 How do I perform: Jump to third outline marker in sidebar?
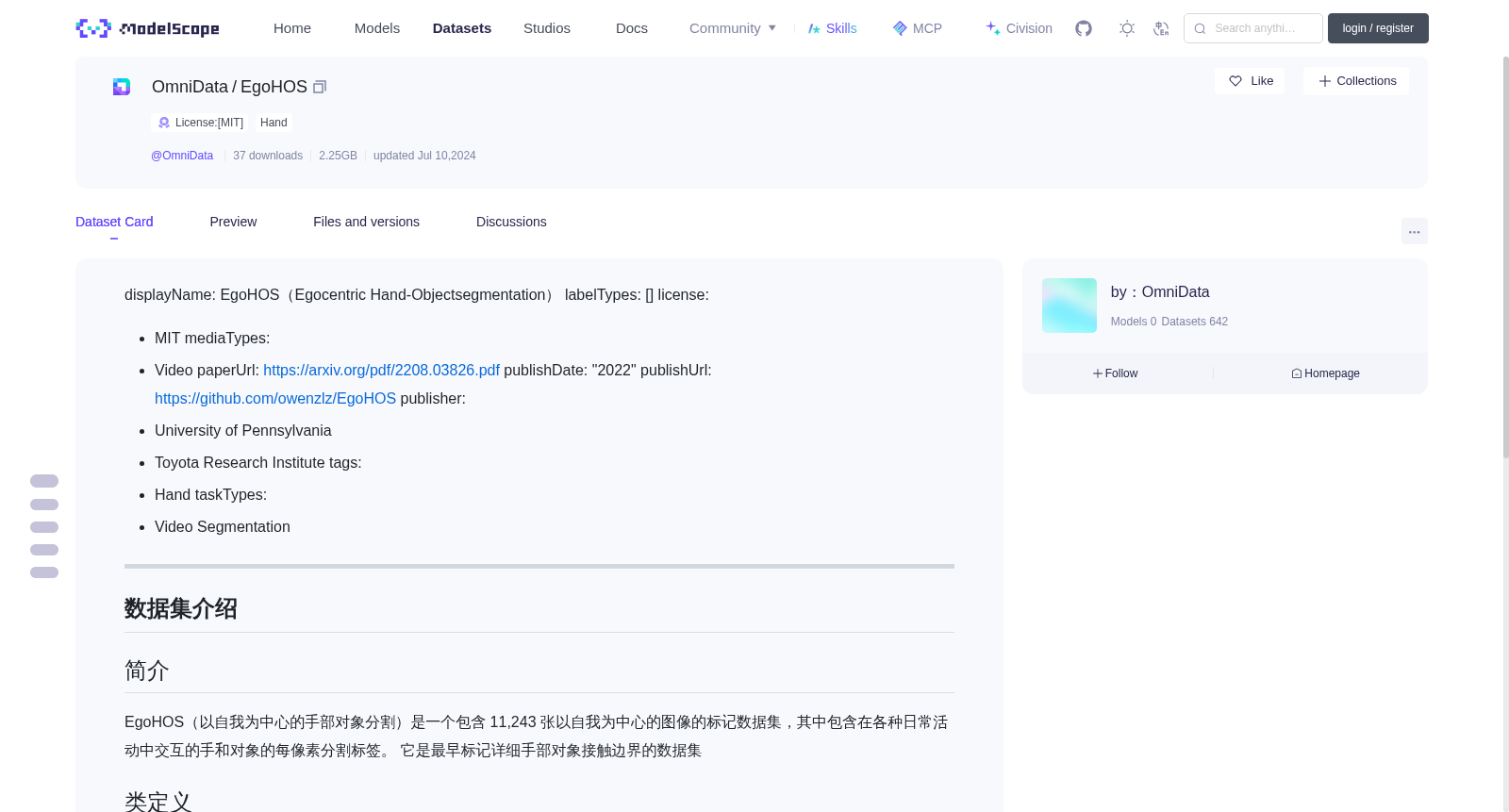coord(44,527)
